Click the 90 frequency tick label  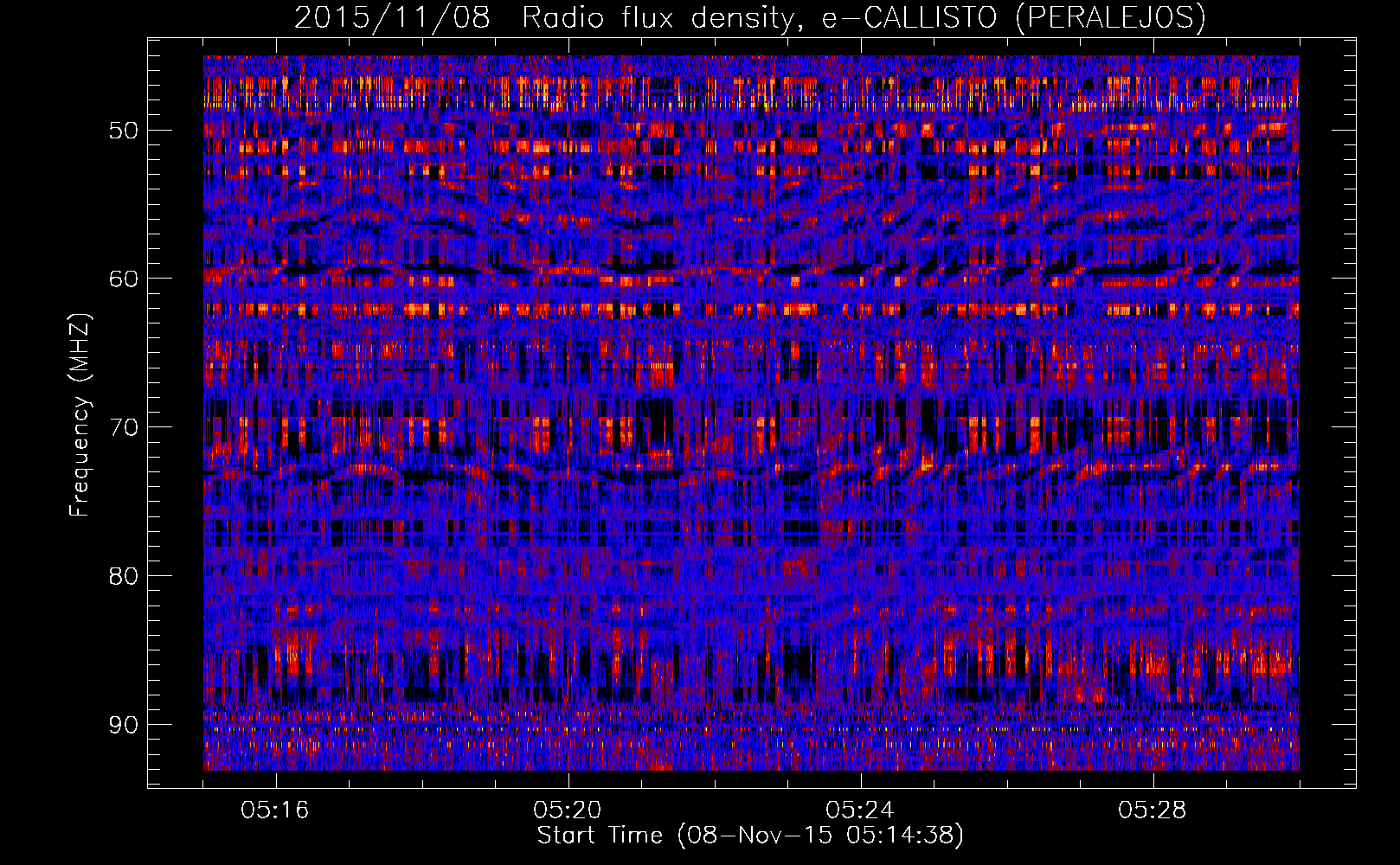pos(124,725)
